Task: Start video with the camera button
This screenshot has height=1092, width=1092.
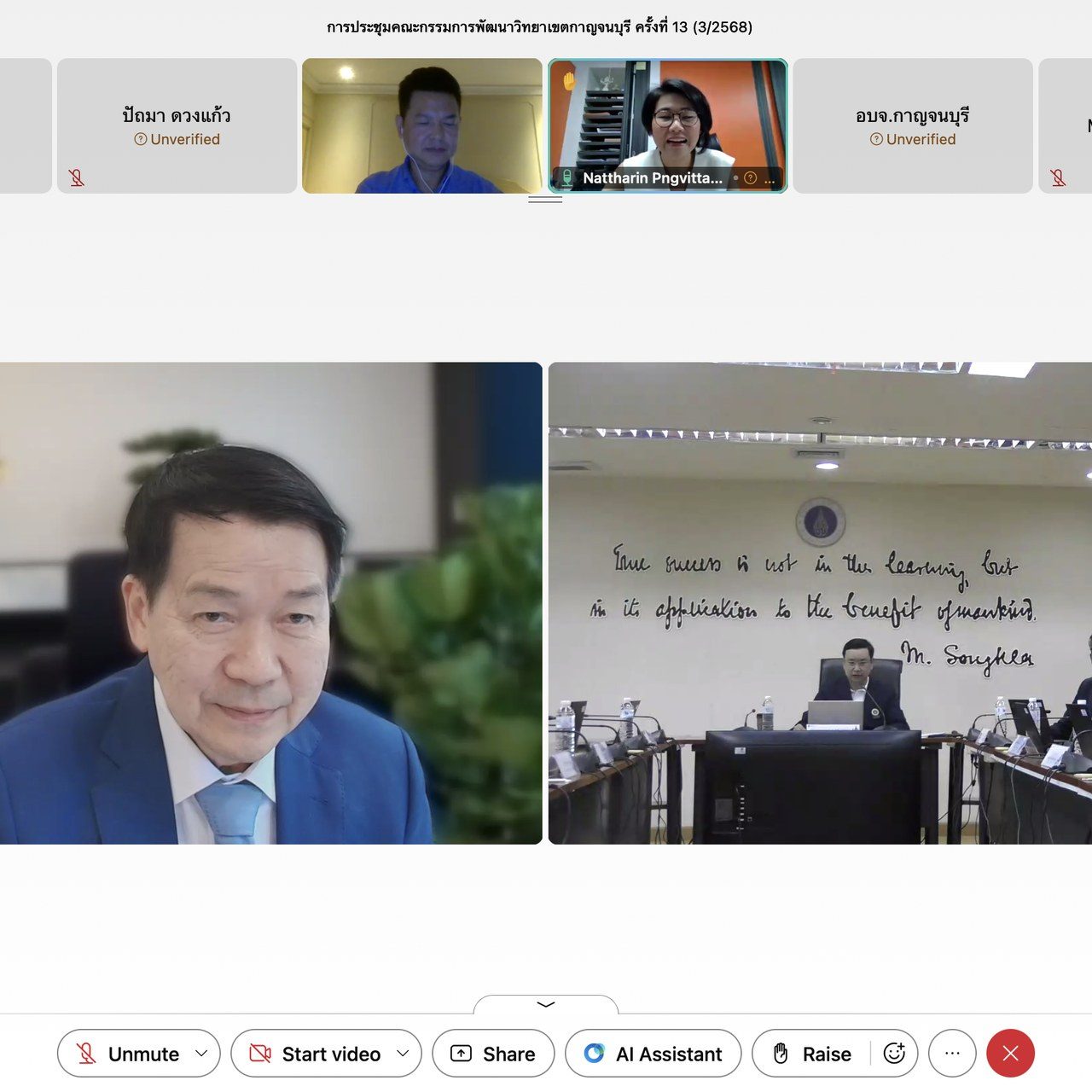Action: (316, 1054)
